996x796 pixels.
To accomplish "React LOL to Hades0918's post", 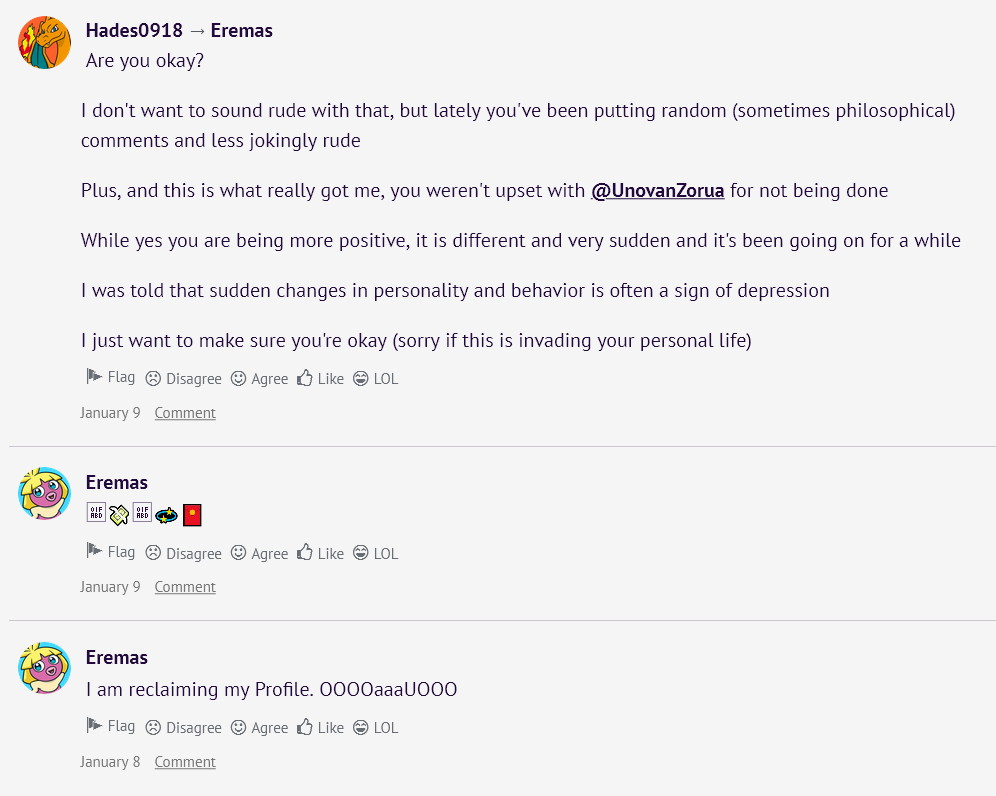I will [375, 379].
